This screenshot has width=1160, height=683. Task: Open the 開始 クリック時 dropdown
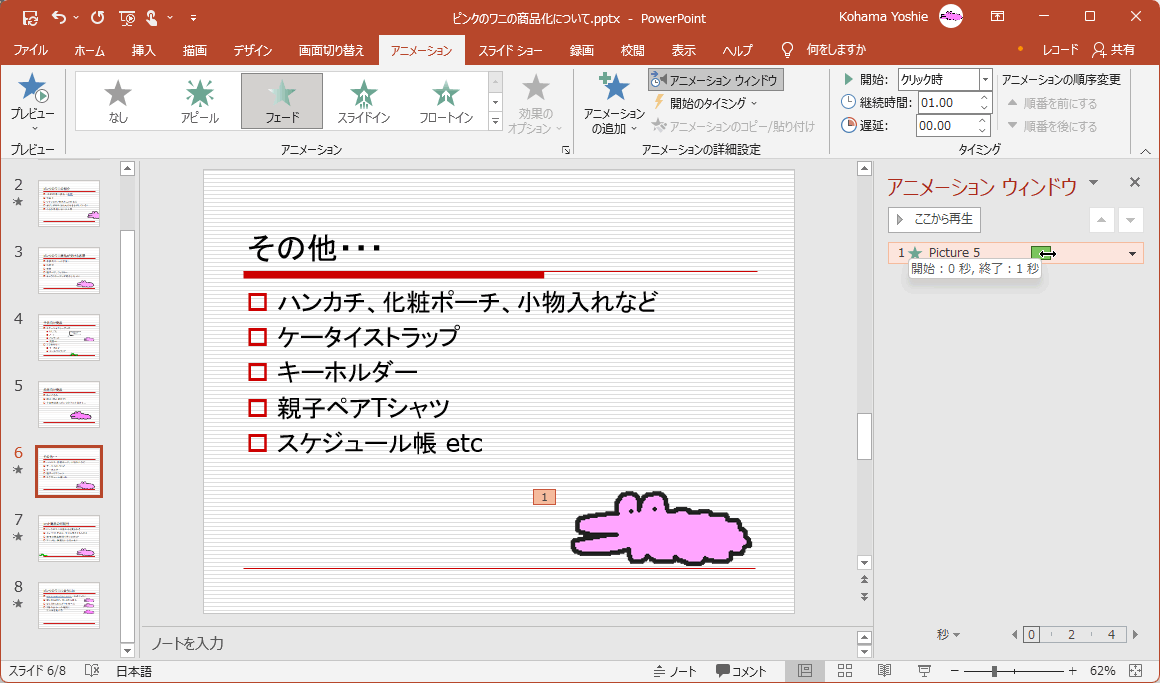pos(985,80)
